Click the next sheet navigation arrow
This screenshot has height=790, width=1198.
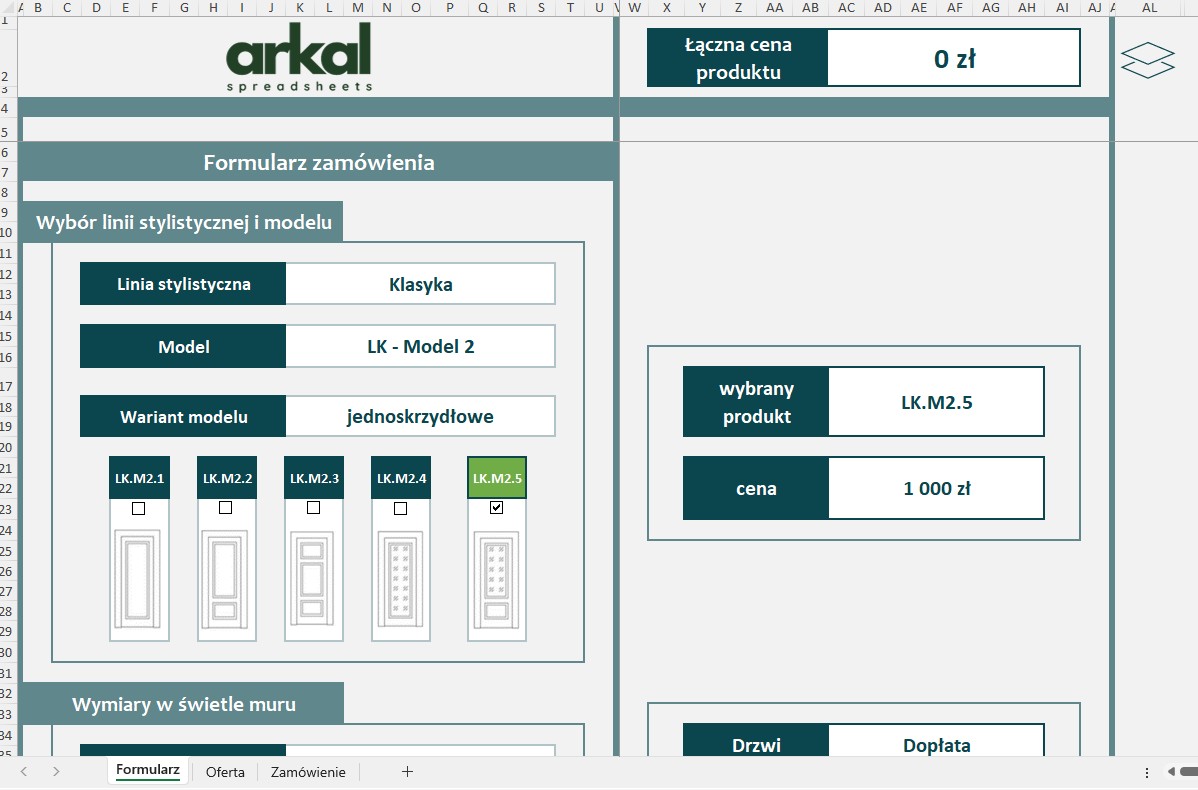pos(56,771)
